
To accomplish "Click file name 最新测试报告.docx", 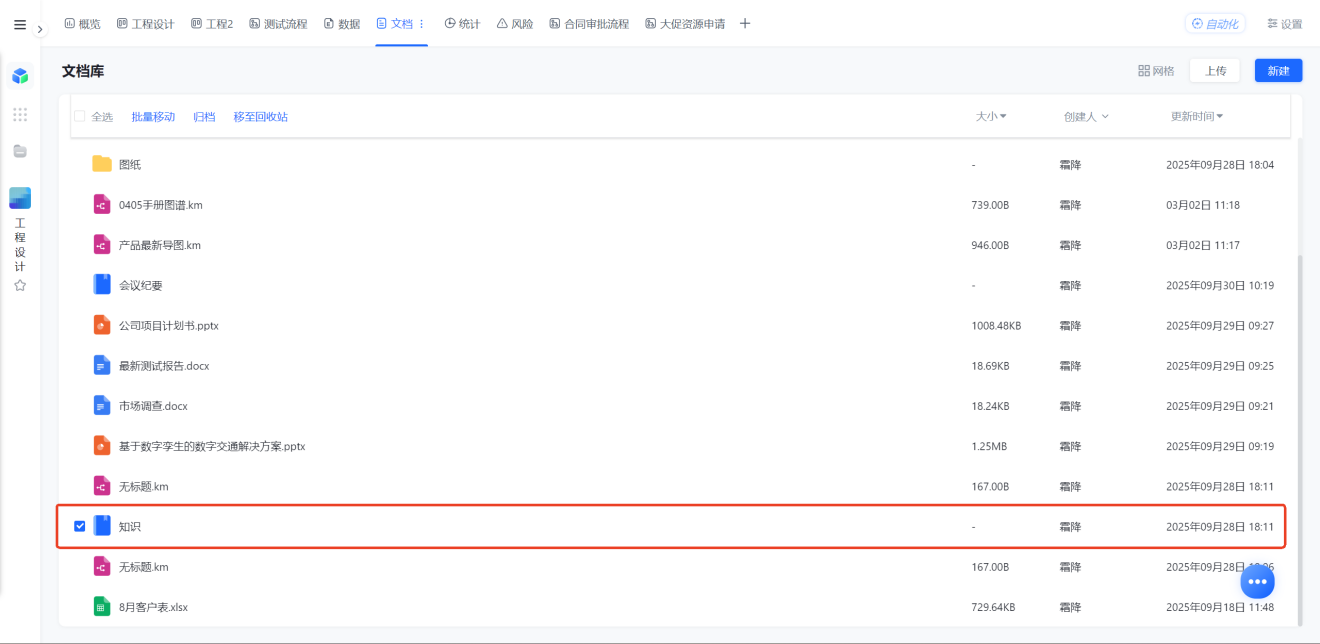I will pyautogui.click(x=164, y=366).
